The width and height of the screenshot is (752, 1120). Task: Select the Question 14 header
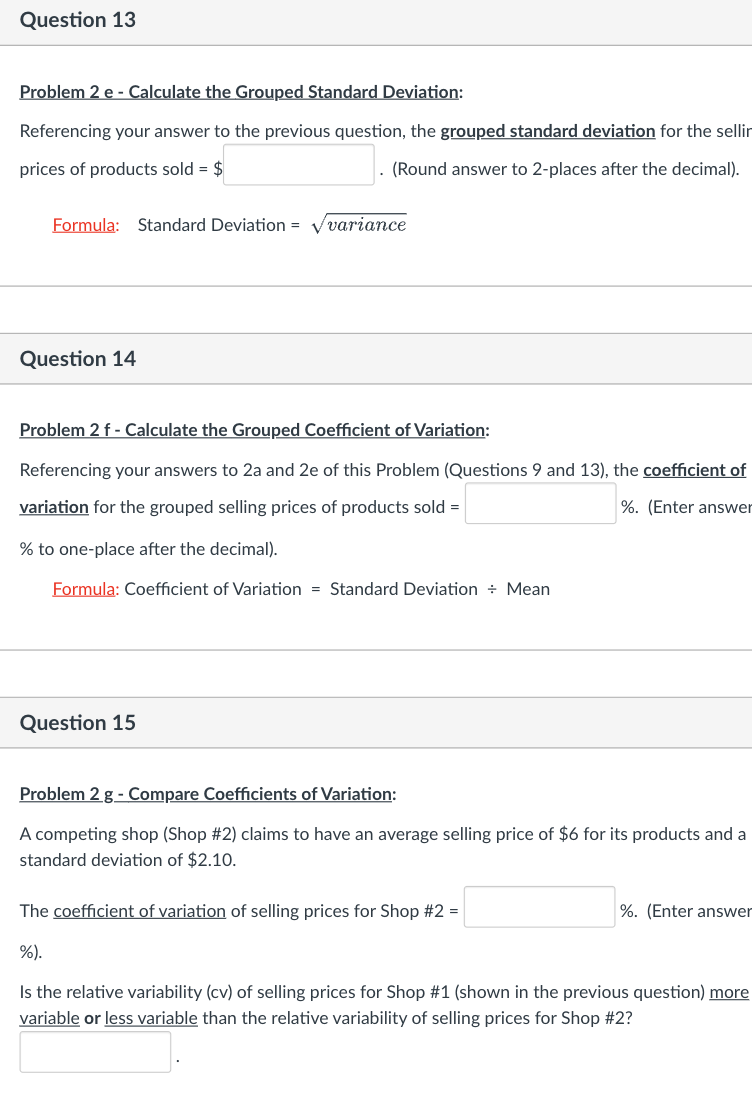(77, 358)
